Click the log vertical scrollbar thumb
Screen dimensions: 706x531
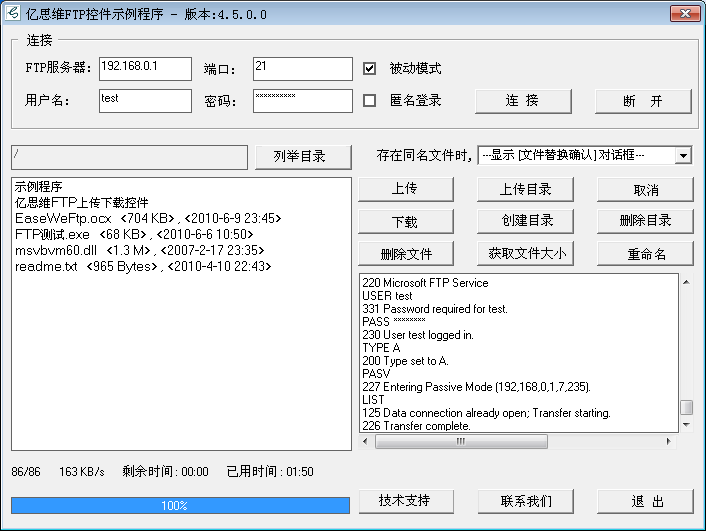[x=686, y=407]
